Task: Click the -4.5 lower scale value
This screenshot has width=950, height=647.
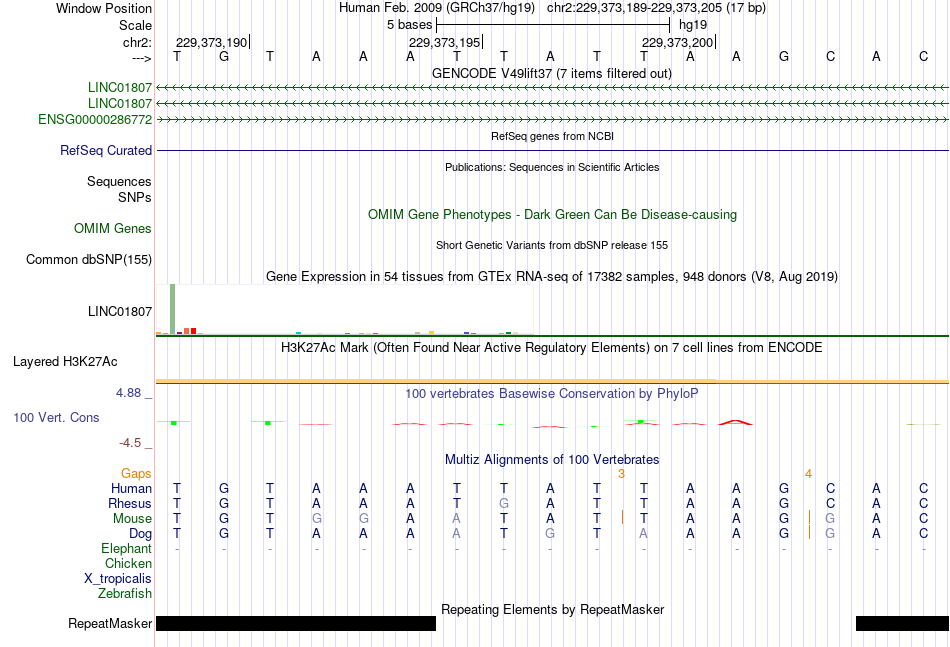Action: [x=130, y=443]
